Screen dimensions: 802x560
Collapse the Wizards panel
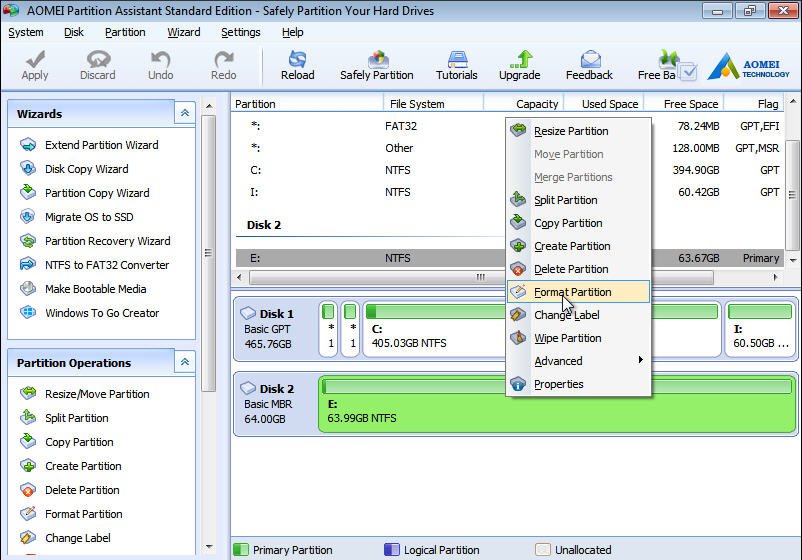(185, 113)
